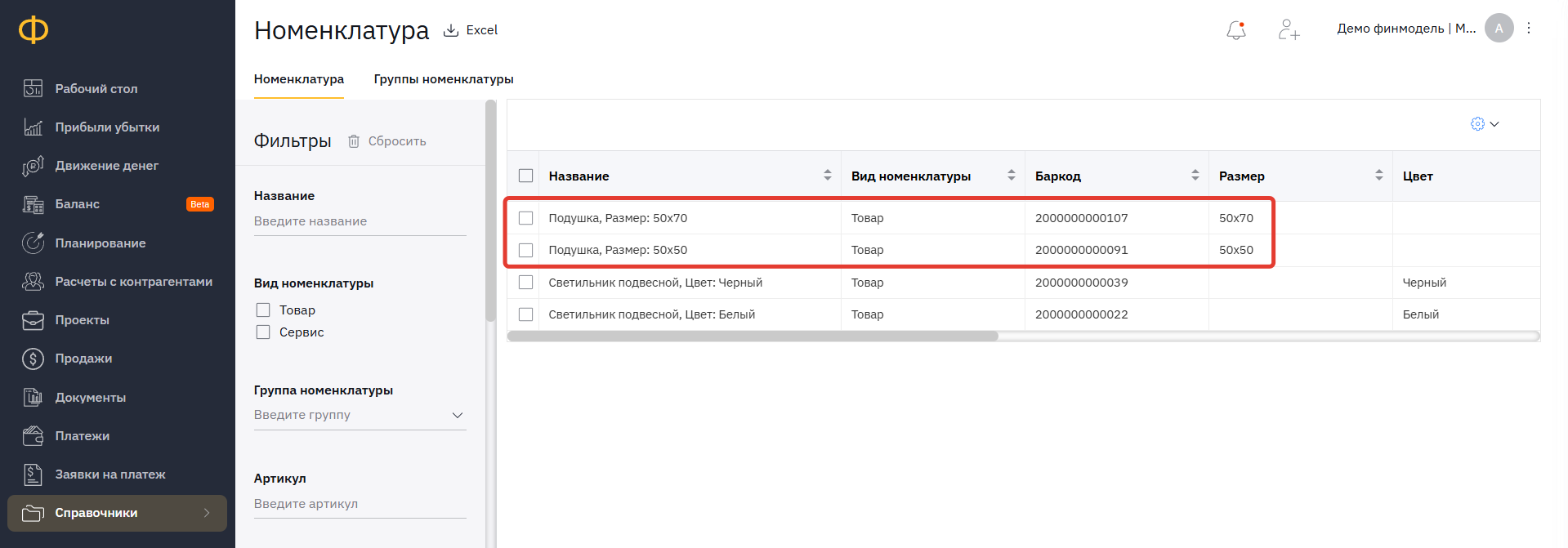
Task: Click the Excel download icon
Action: click(450, 30)
